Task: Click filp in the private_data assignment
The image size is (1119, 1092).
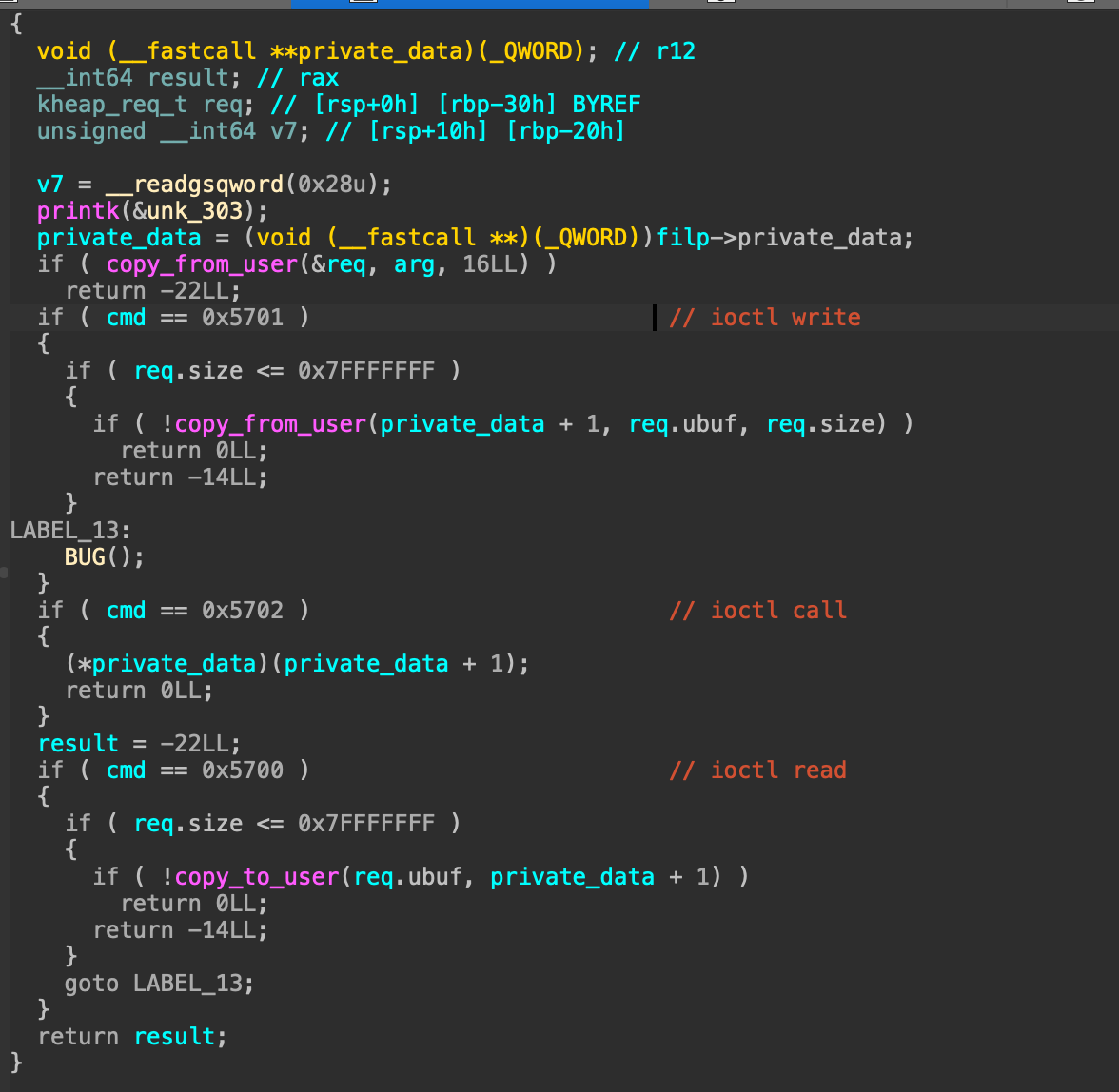Action: [682, 238]
